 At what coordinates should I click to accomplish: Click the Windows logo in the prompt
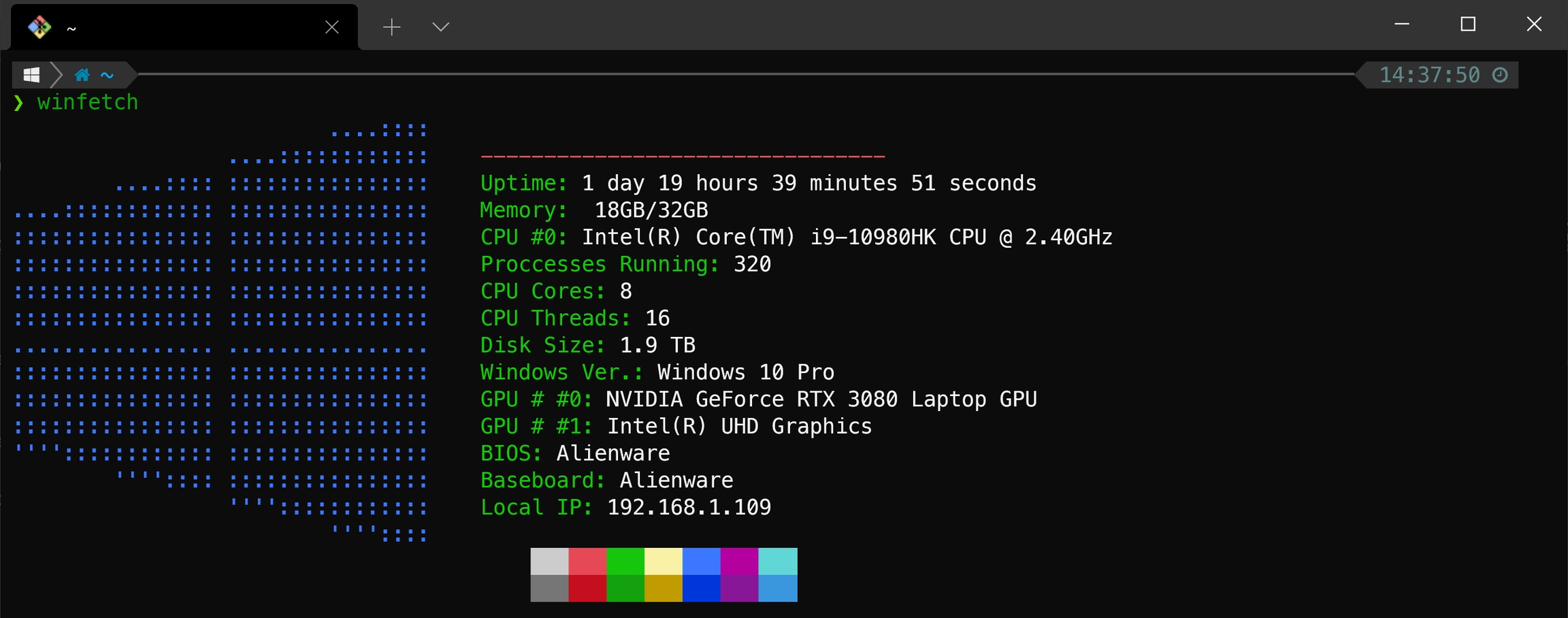click(x=31, y=75)
